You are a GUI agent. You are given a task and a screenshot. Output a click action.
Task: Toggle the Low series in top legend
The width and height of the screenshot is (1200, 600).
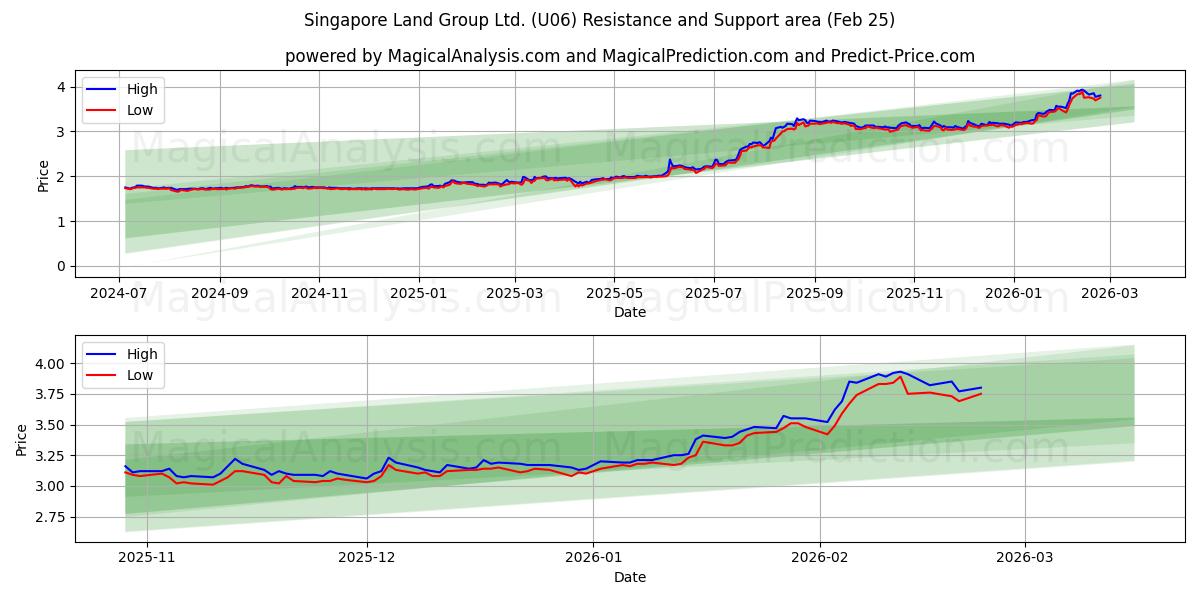tap(142, 110)
